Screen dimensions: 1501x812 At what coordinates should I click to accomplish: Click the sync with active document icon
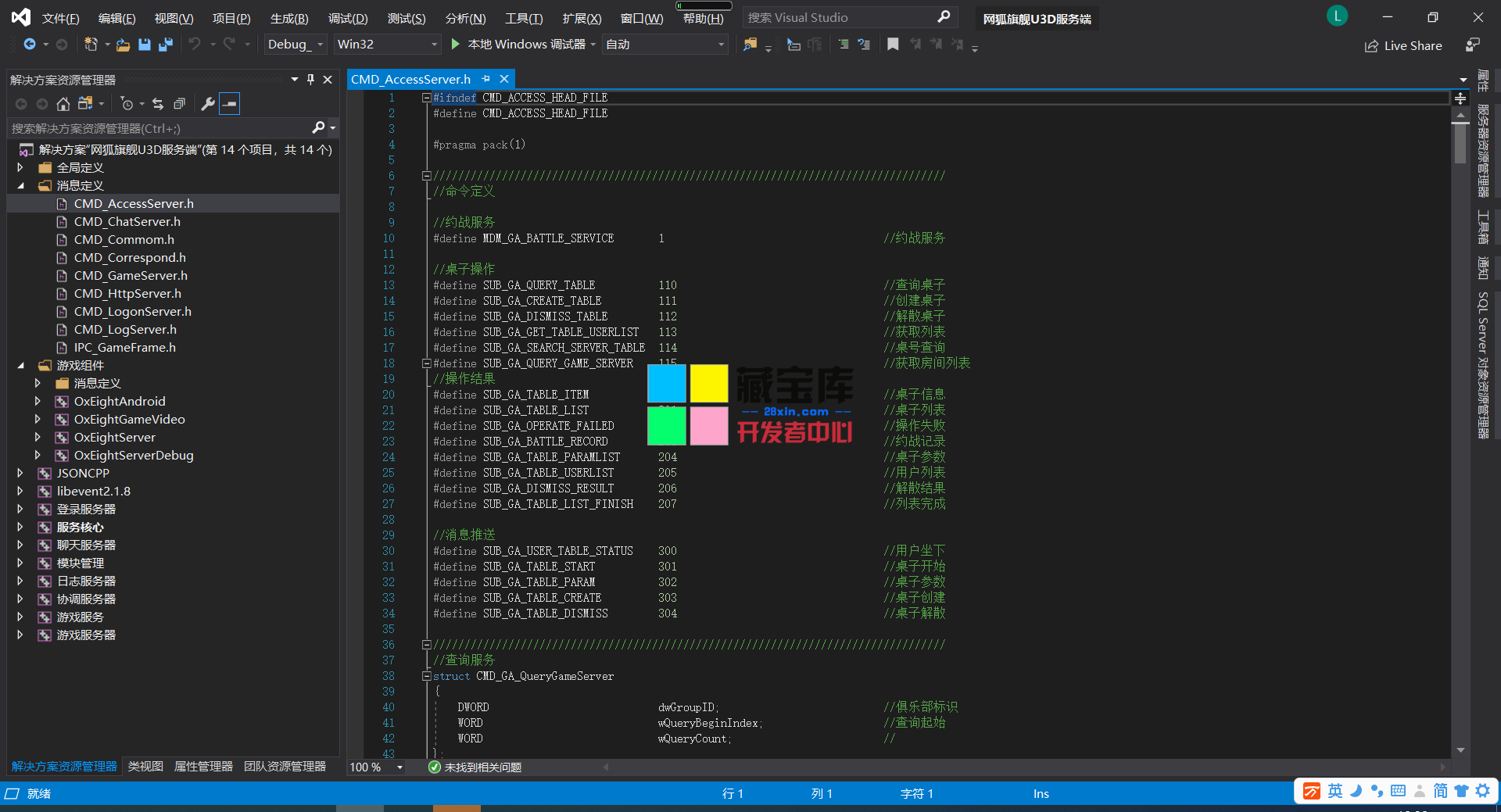click(158, 103)
